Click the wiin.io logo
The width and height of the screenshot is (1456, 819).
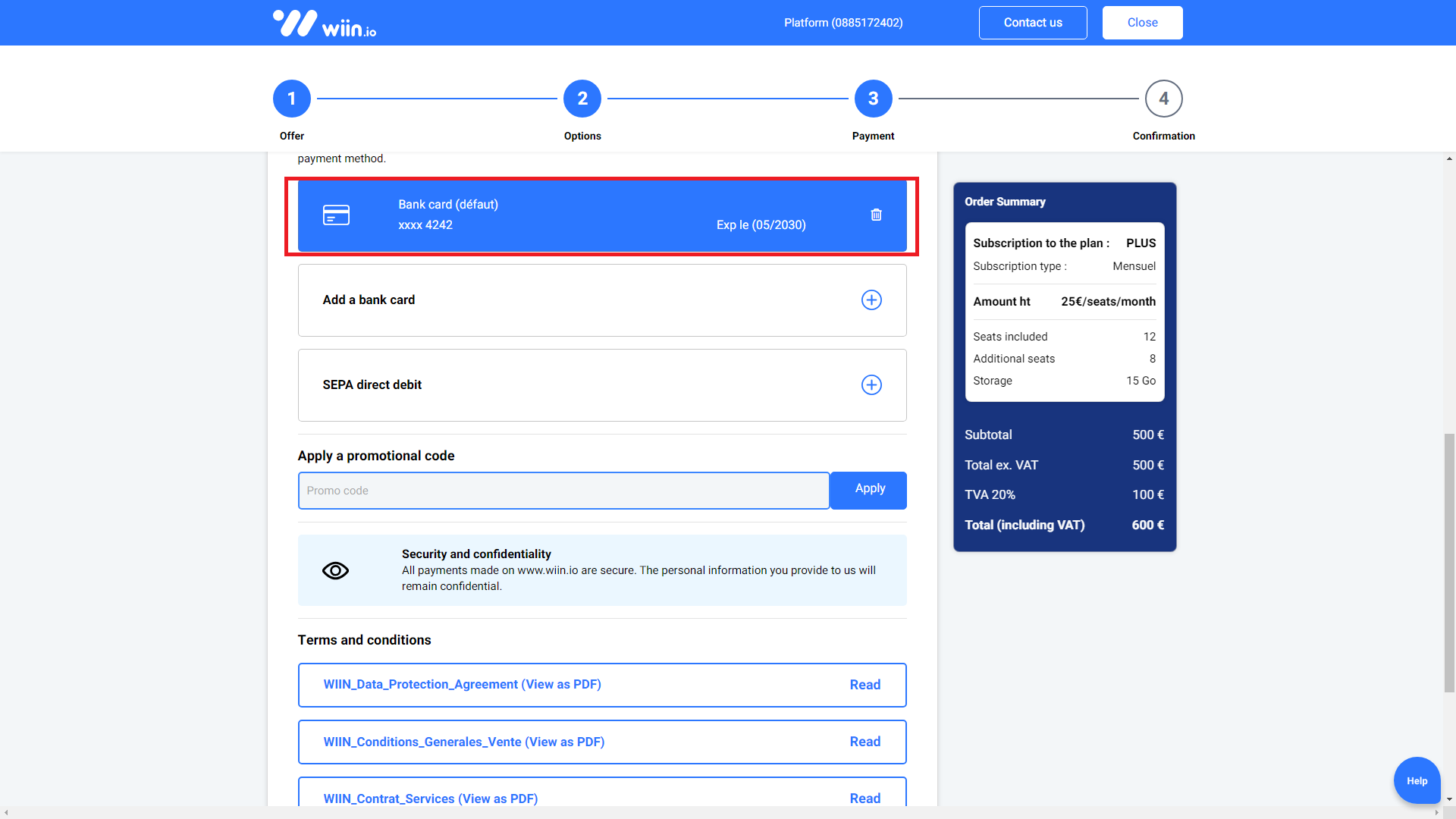[325, 24]
